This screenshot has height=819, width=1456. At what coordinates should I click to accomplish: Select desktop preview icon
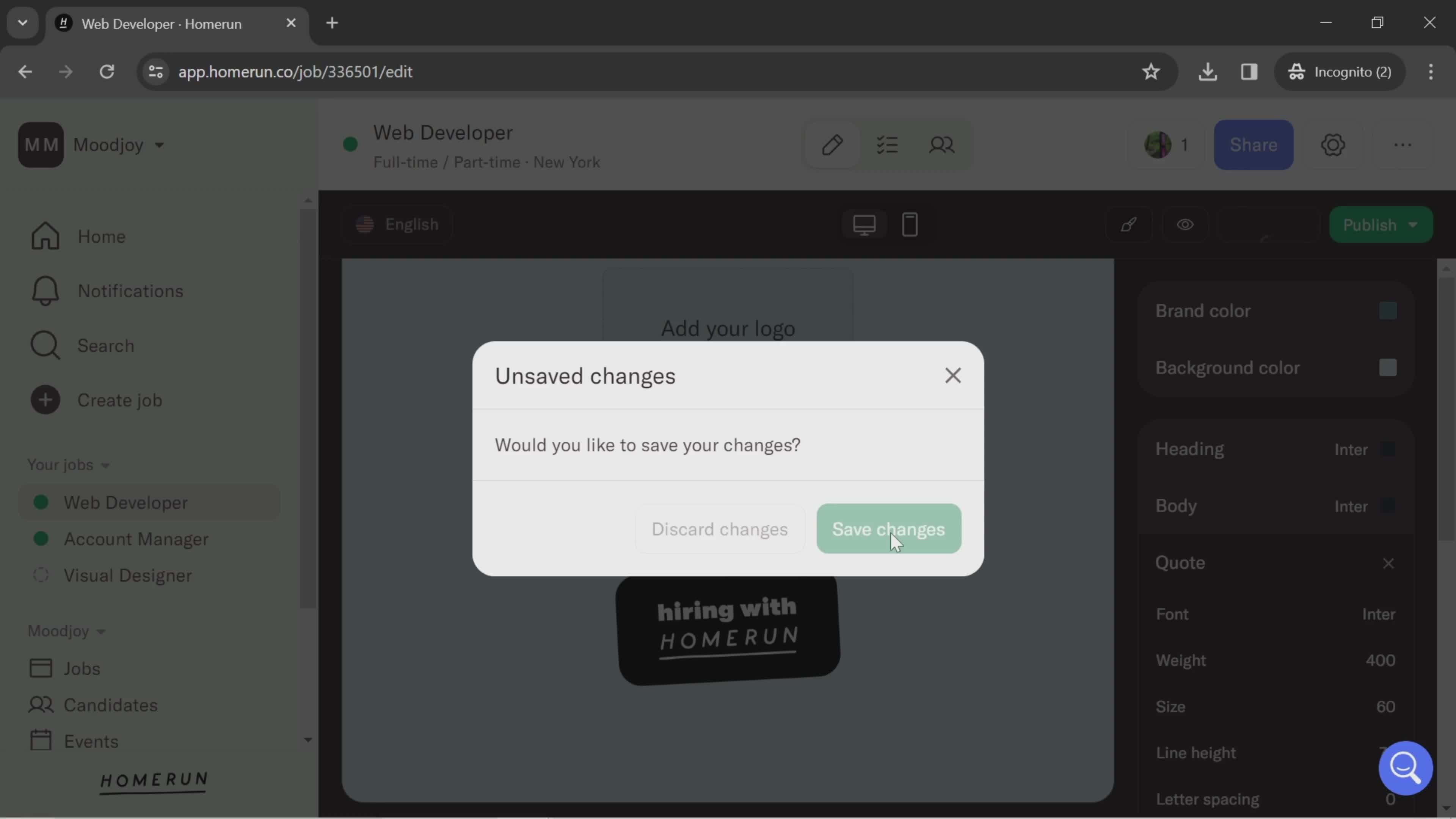coord(864,224)
